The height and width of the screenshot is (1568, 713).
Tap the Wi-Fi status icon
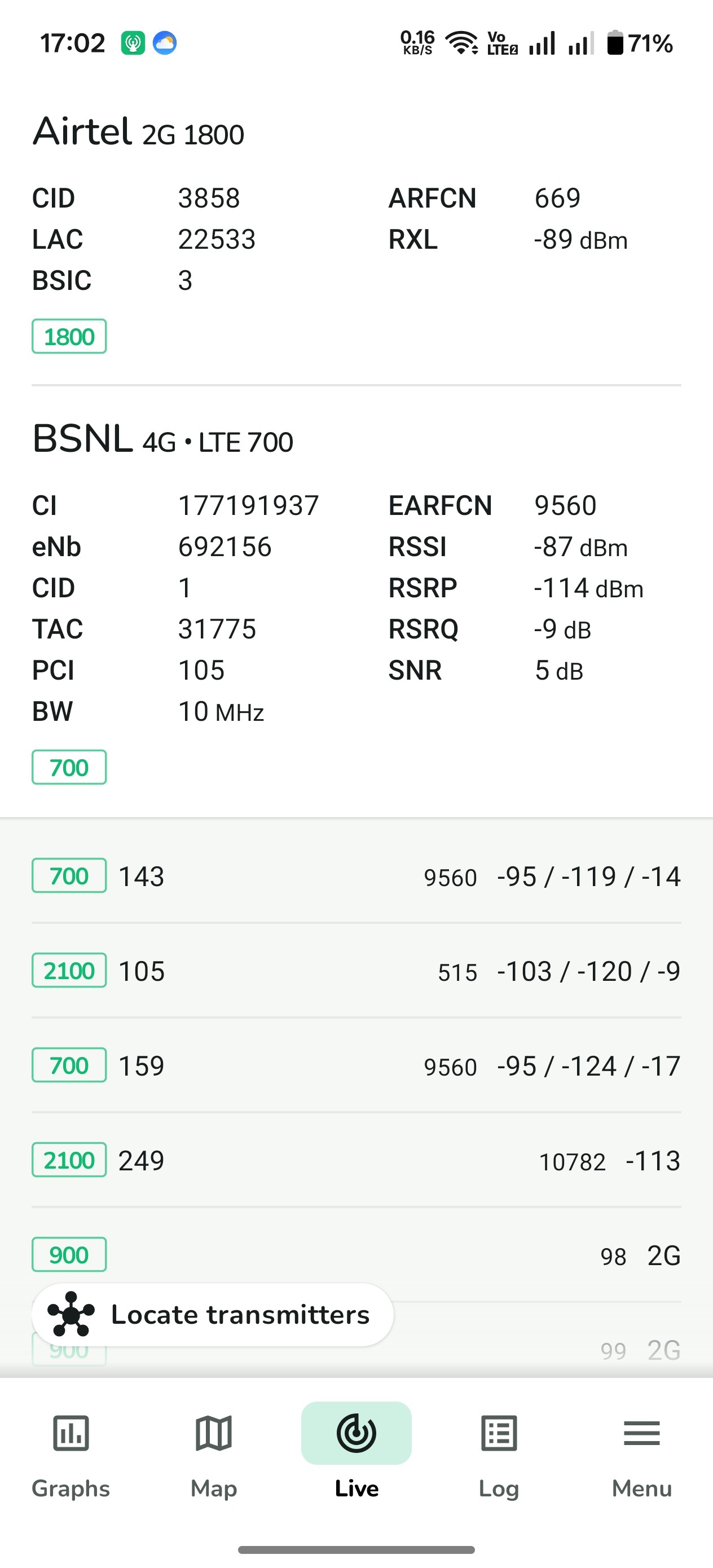[x=461, y=43]
